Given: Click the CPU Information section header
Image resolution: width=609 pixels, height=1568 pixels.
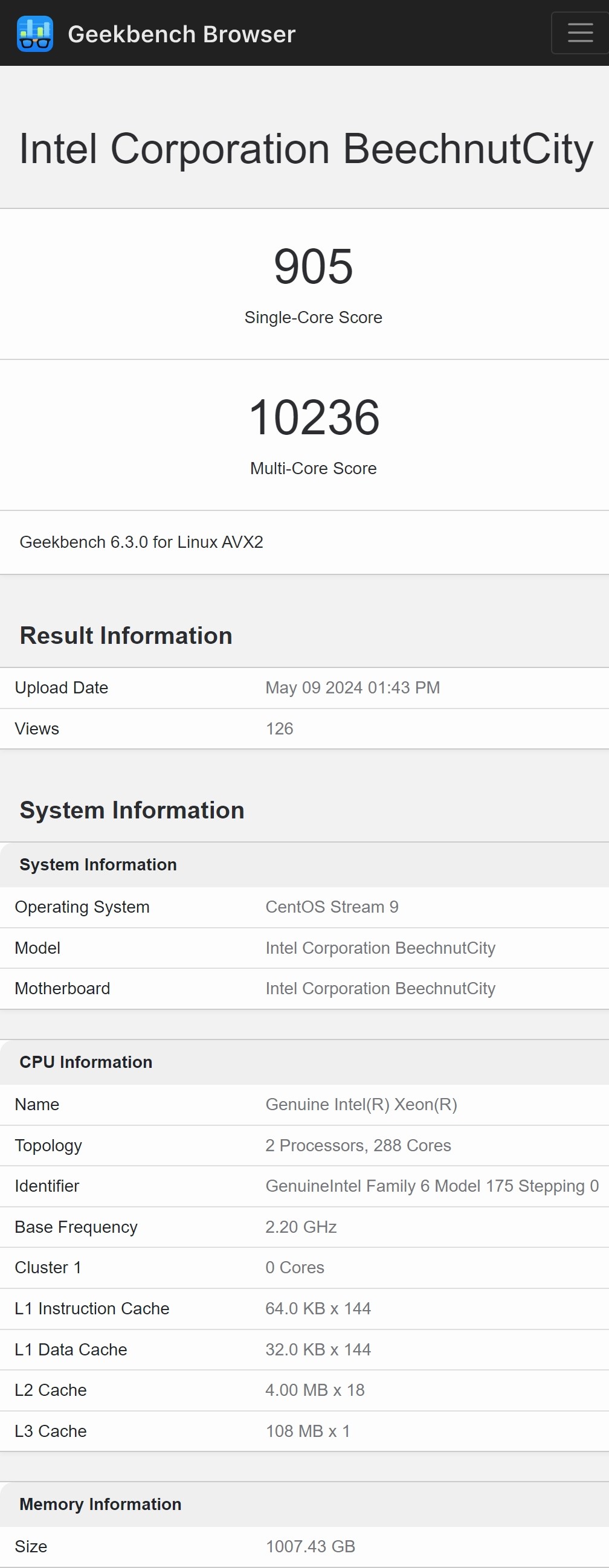Looking at the screenshot, I should click(86, 1062).
